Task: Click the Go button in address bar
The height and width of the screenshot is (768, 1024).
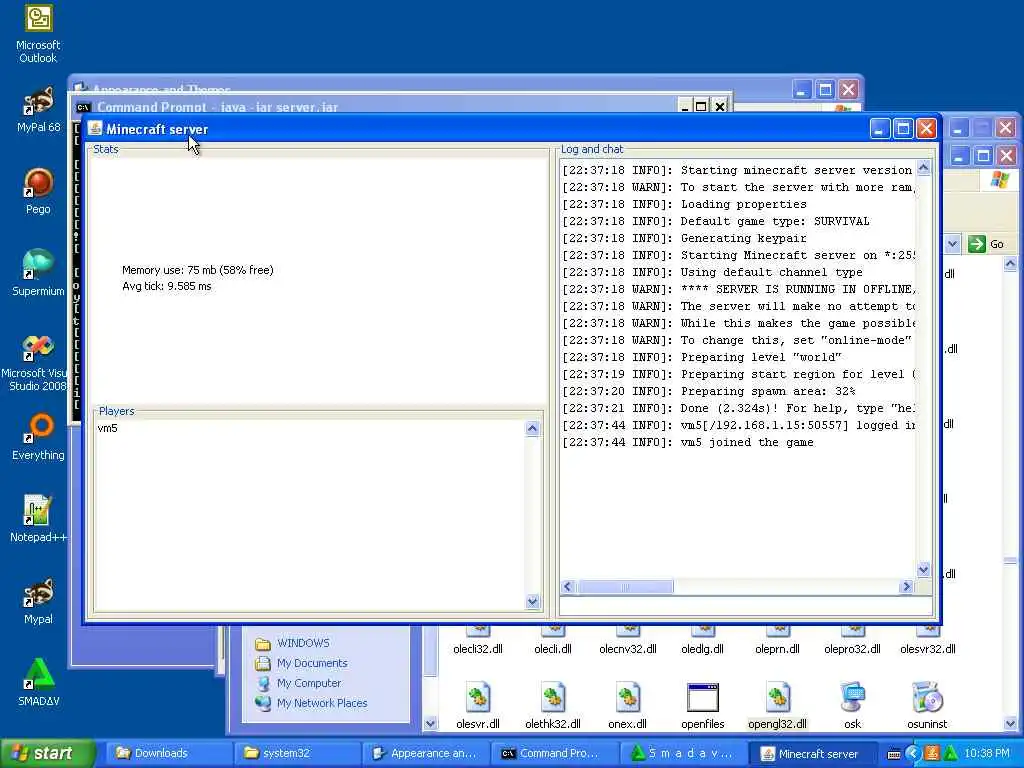Action: coord(986,244)
